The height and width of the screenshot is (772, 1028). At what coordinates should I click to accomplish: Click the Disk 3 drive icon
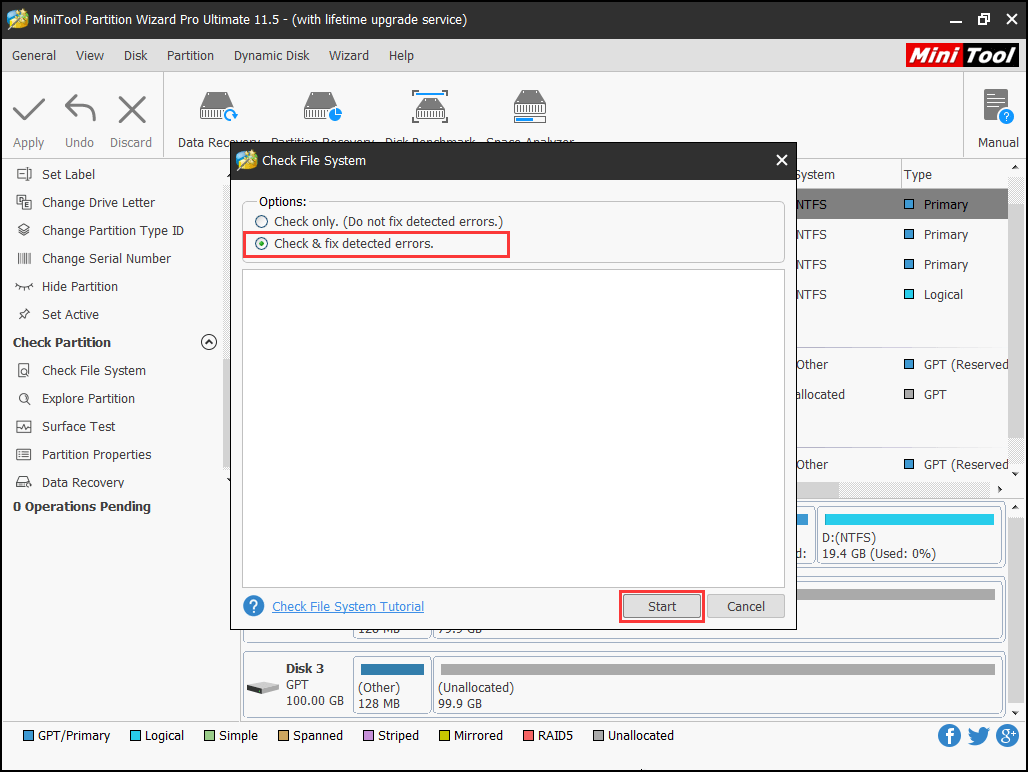(x=263, y=687)
